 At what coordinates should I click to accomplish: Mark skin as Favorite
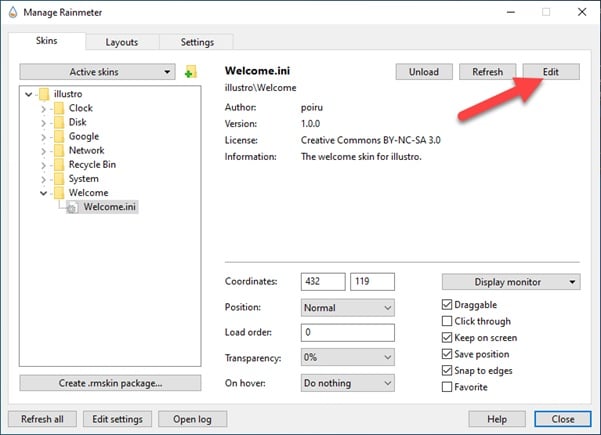click(447, 387)
